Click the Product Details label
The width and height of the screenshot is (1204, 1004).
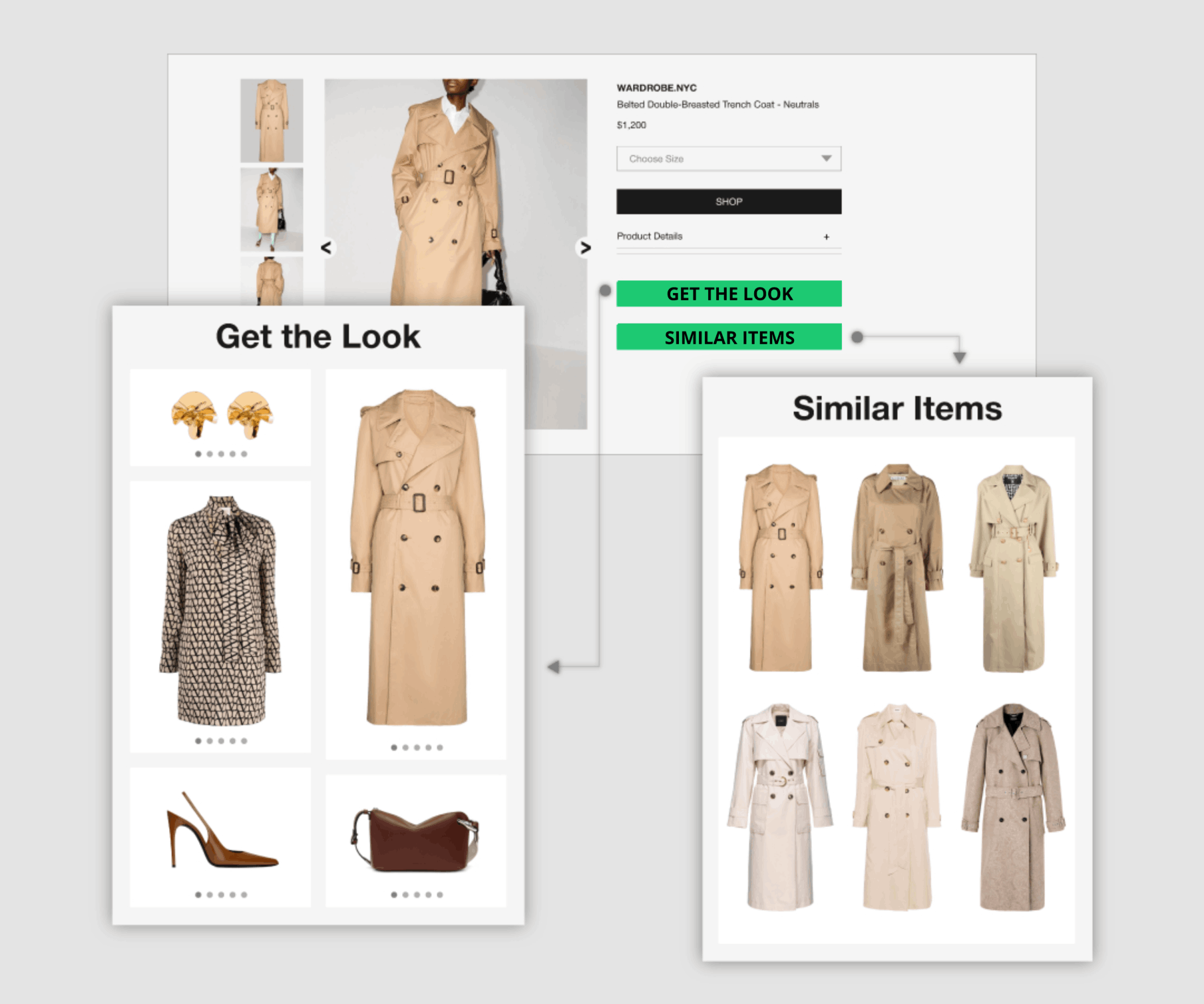650,236
